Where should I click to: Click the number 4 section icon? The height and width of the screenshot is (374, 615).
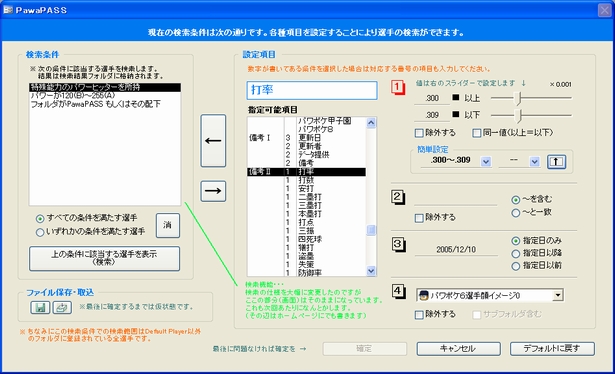398,291
